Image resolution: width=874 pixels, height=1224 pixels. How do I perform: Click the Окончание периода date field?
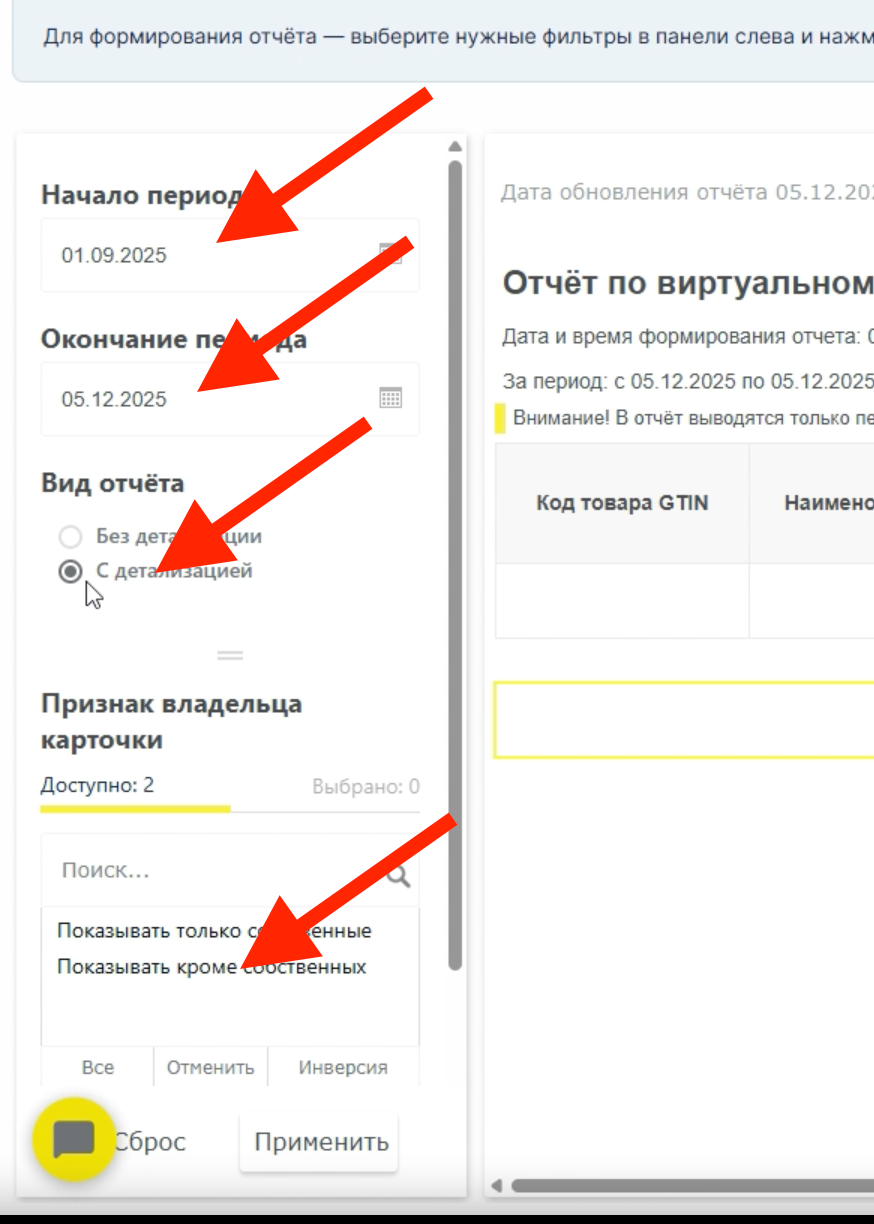pyautogui.click(x=200, y=400)
